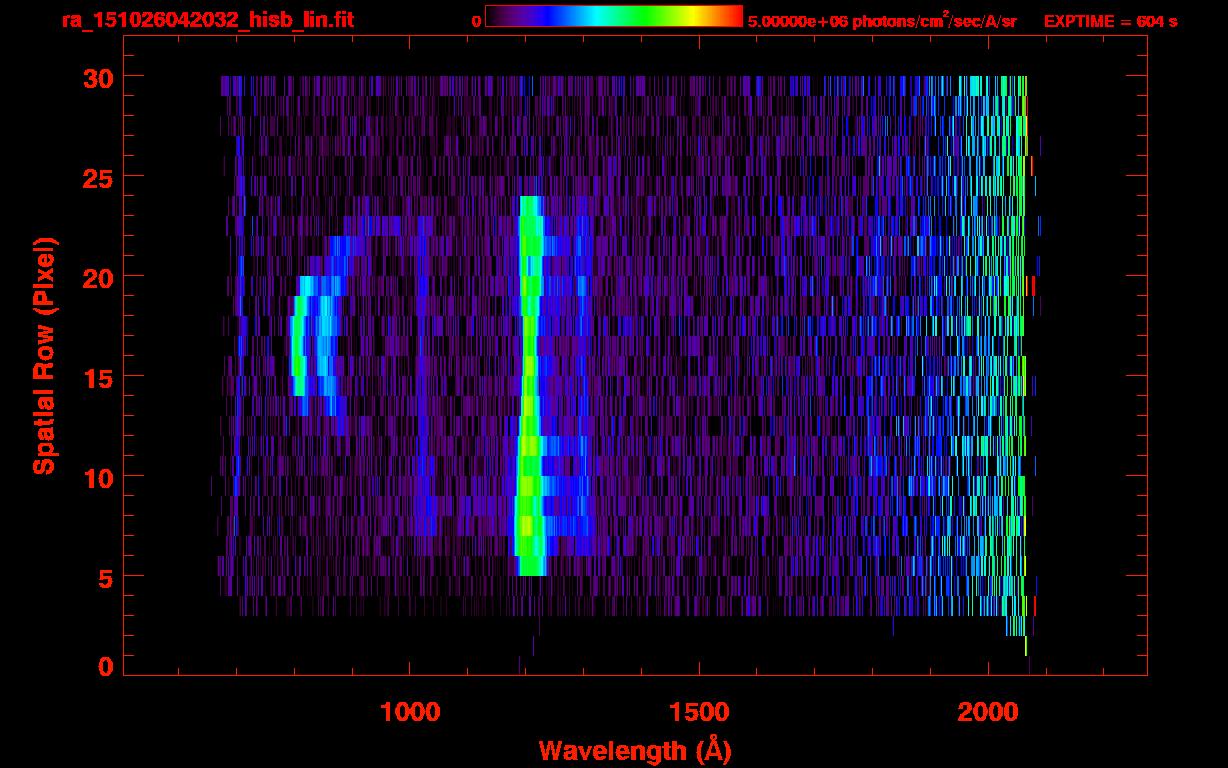This screenshot has height=768, width=1228.
Task: Click the spatial row 0 tick label
Action: 106,666
